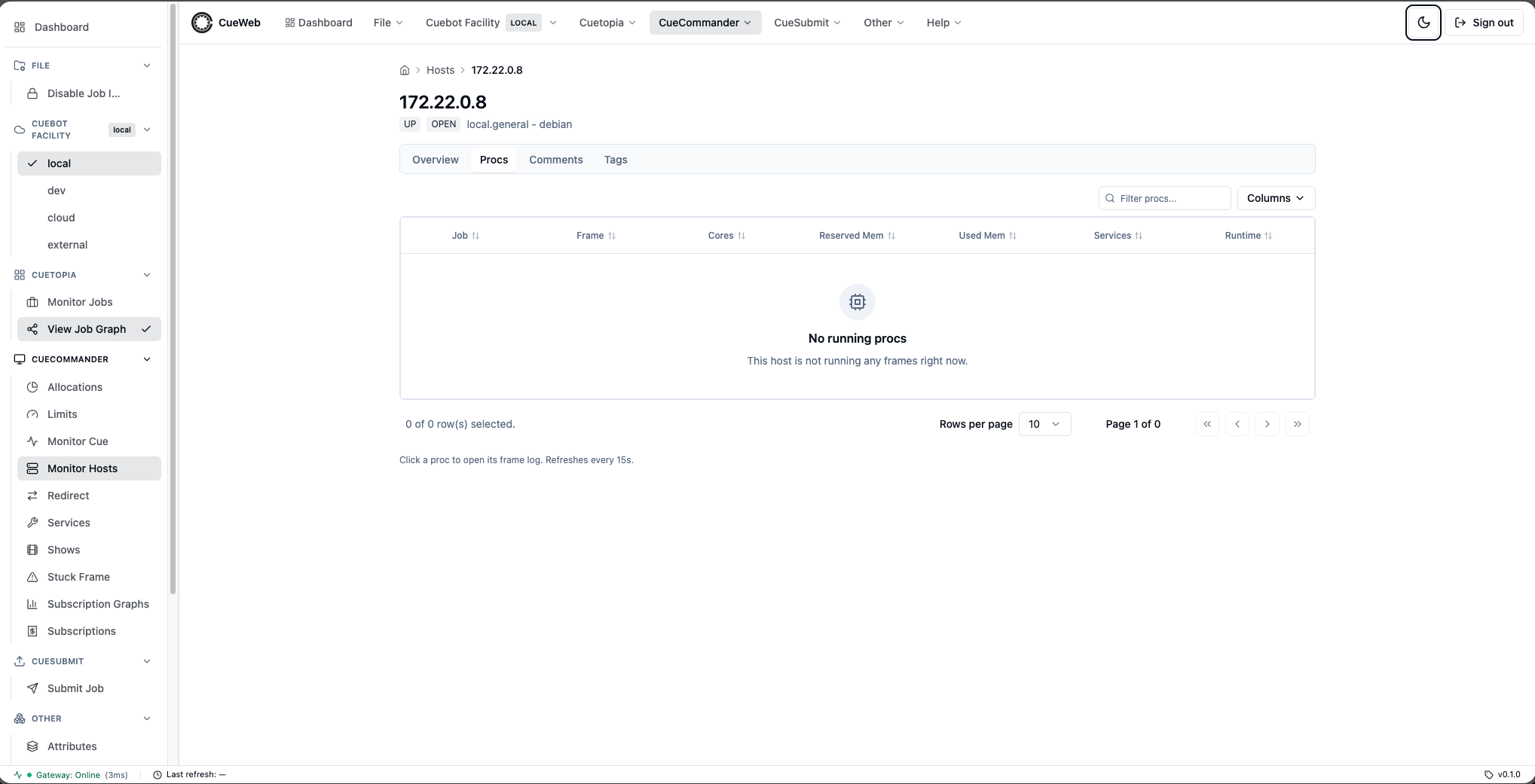
Task: Open the CueCommander top menu
Action: pos(705,23)
